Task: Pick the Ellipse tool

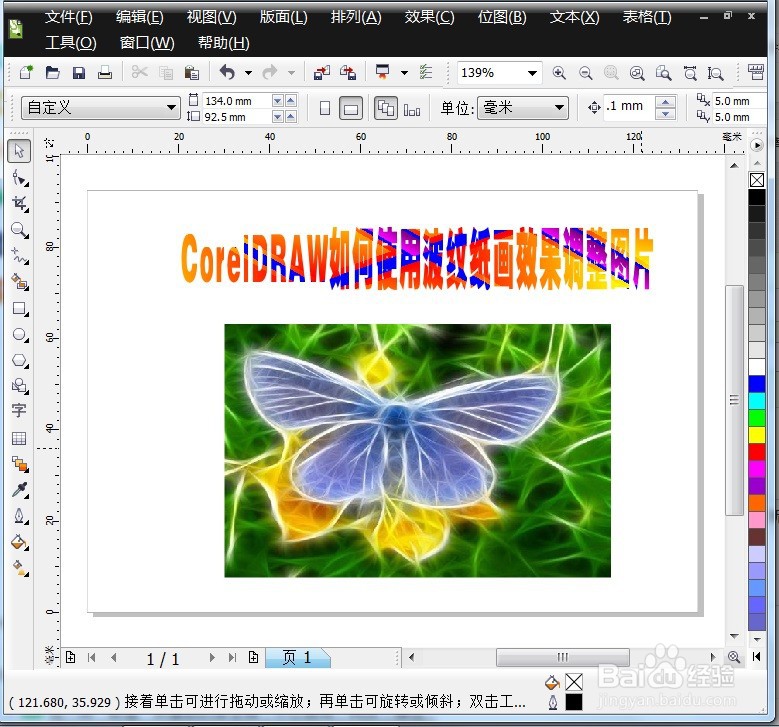Action: click(19, 334)
